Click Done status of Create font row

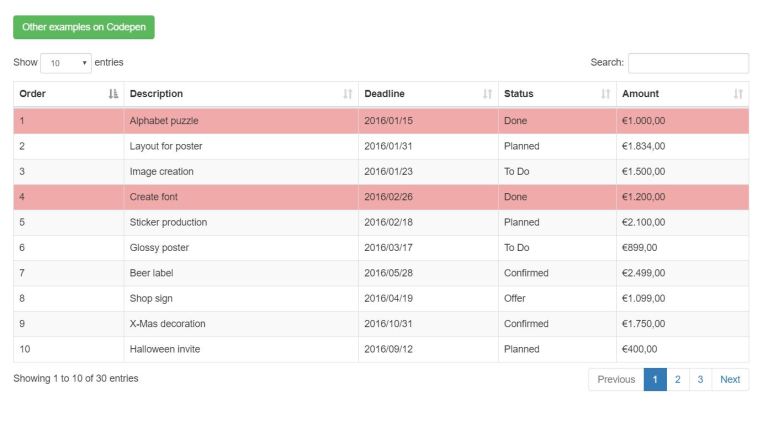(x=516, y=197)
